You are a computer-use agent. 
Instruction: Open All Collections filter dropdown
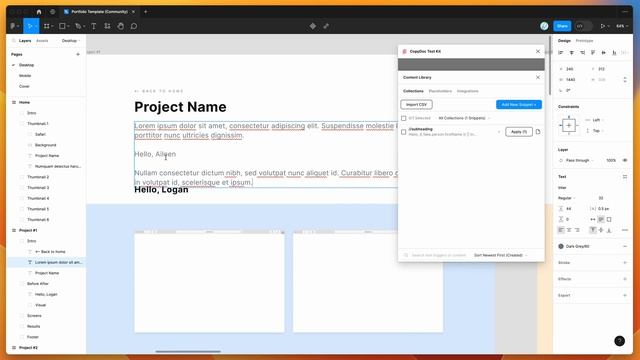pos(464,118)
